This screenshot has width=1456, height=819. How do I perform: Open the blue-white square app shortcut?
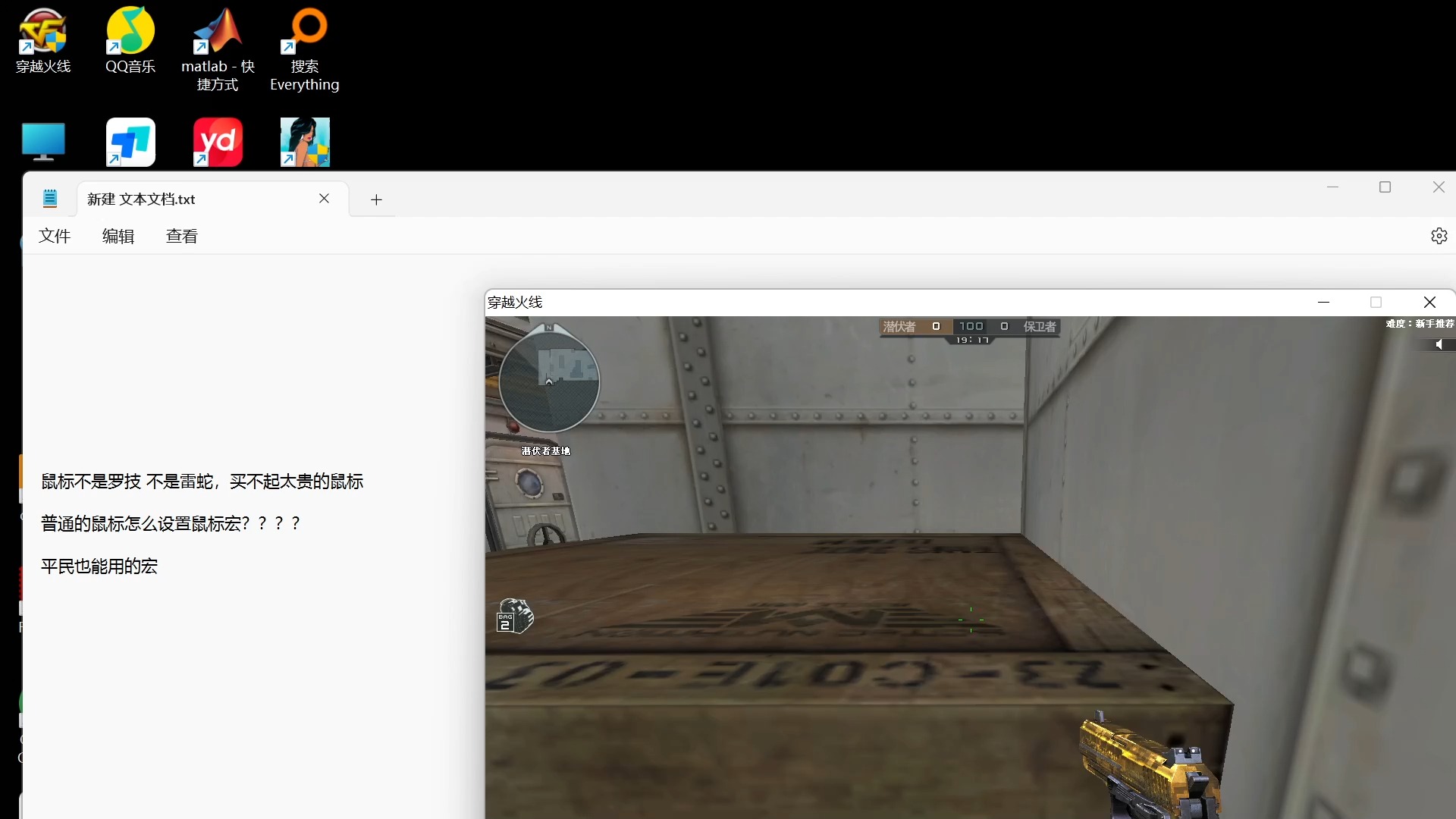[130, 142]
